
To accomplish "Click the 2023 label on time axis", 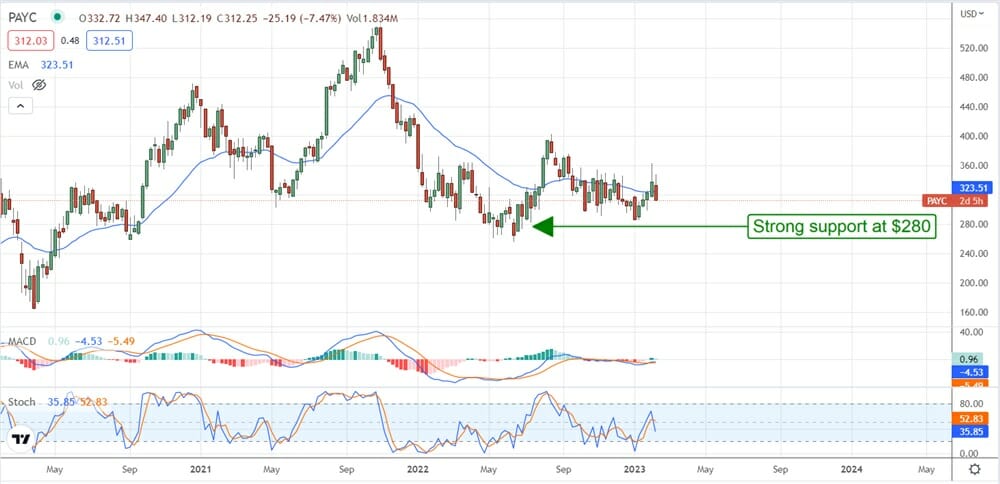I will [x=634, y=467].
